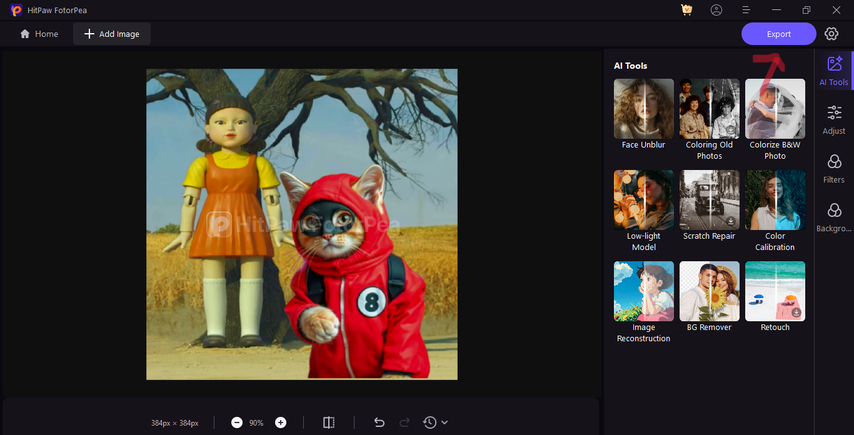Open settings gear next to Export
854x435 pixels.
(x=832, y=34)
